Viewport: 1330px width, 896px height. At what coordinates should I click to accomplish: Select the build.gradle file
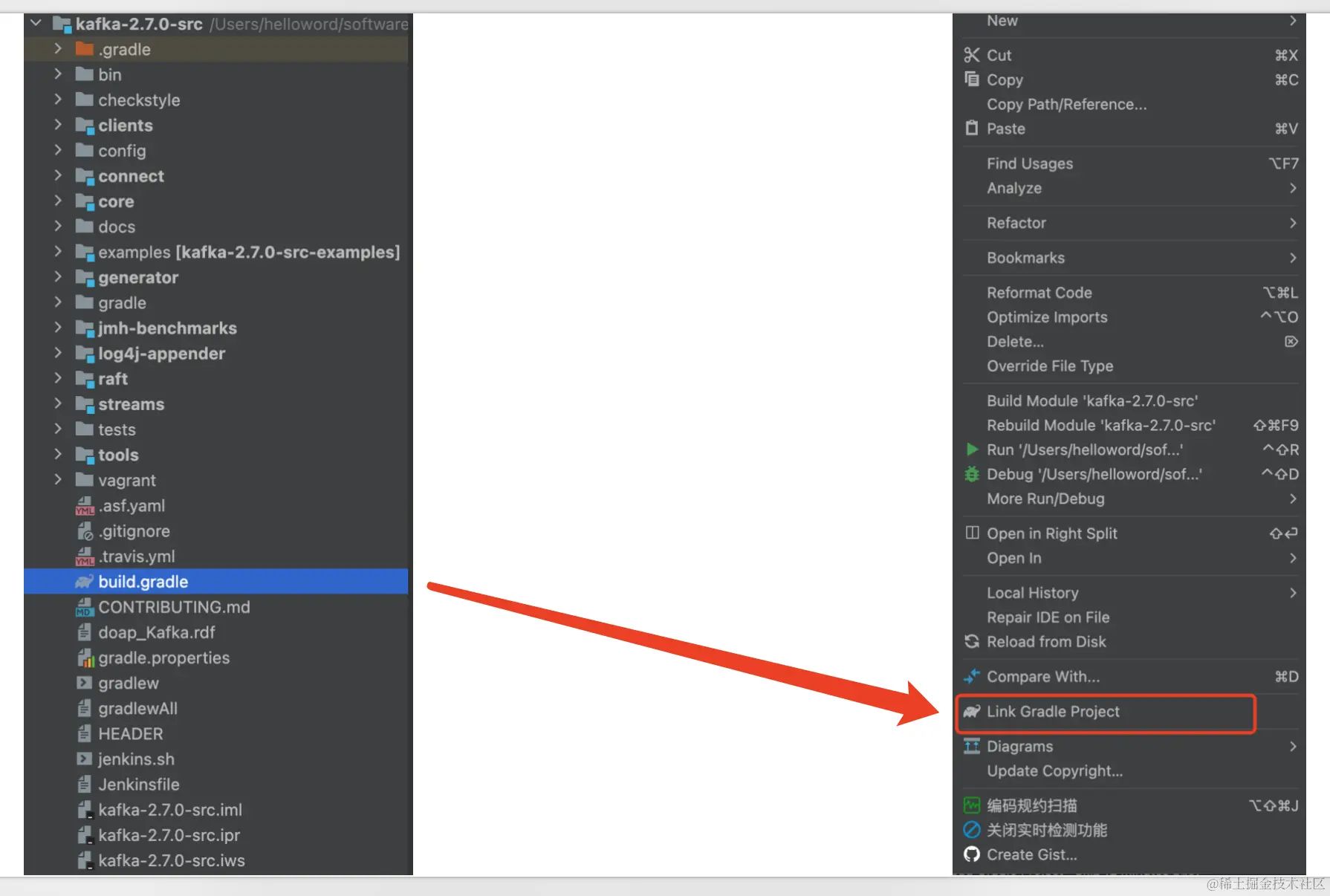point(216,582)
